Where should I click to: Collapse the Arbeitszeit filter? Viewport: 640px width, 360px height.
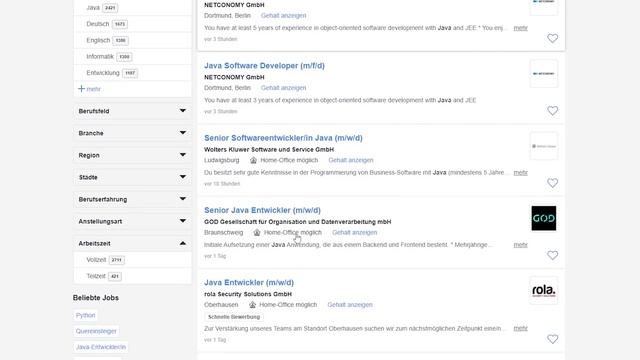click(132, 243)
